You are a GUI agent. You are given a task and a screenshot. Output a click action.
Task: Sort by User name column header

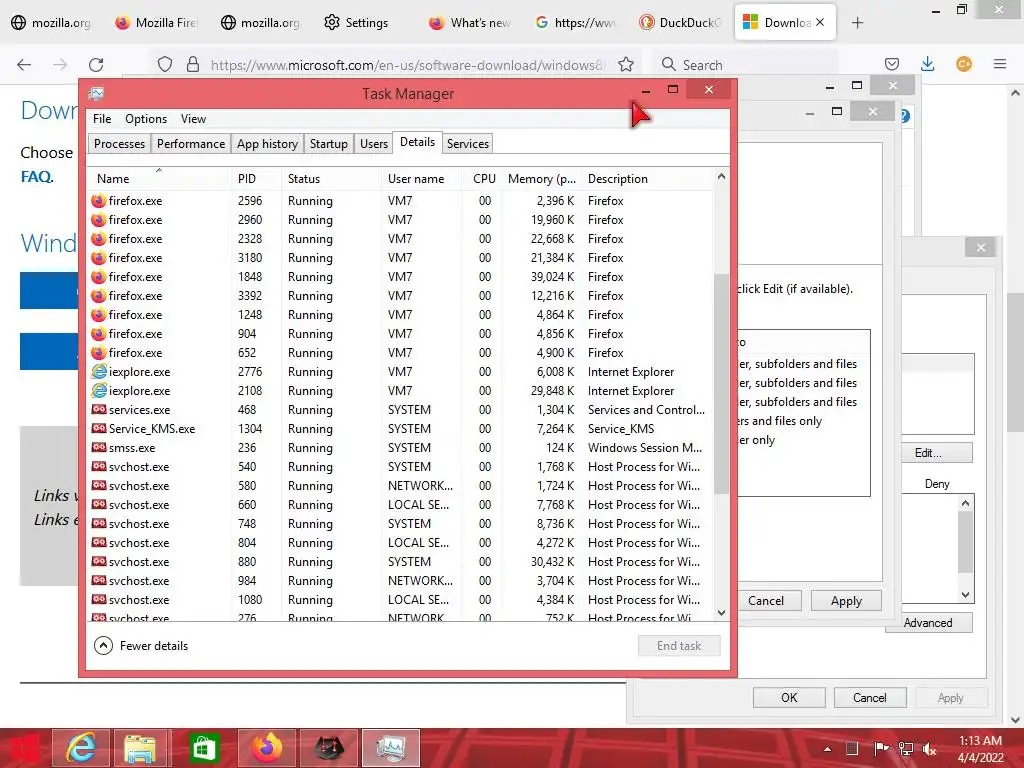point(421,178)
